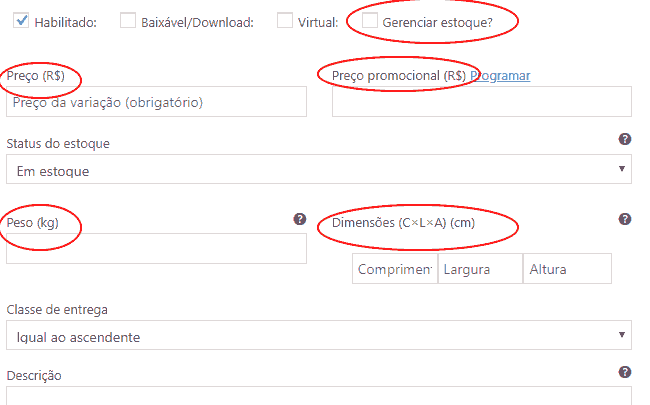Open the Classe de entrega dropdown
This screenshot has height=405, width=650.
click(319, 335)
